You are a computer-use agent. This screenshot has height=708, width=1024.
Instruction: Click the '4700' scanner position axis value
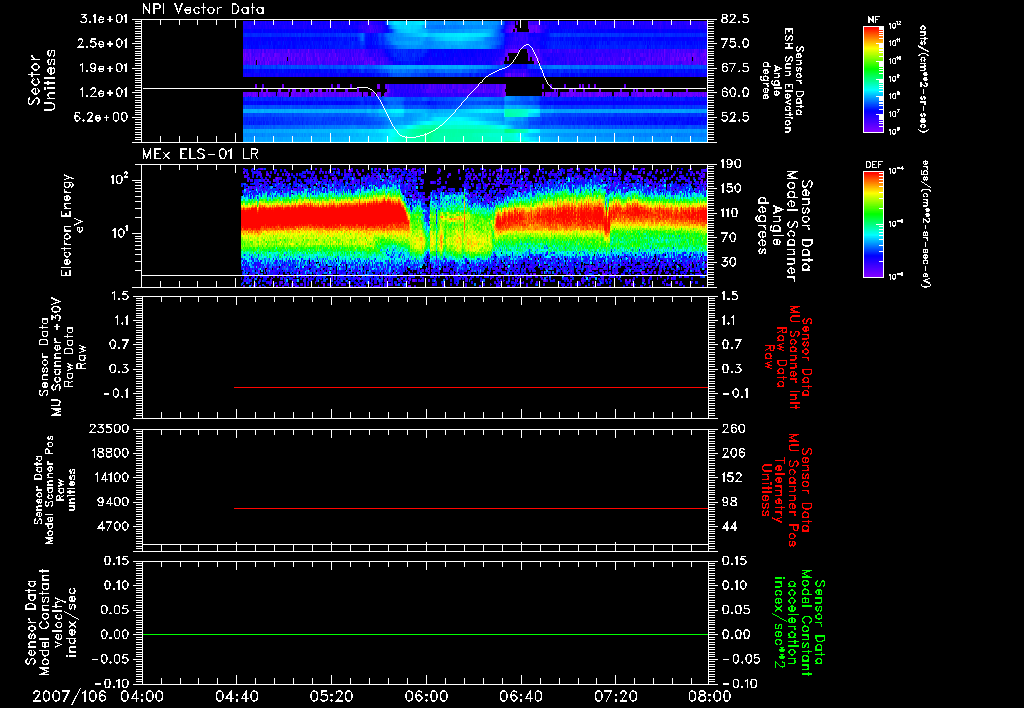113,526
